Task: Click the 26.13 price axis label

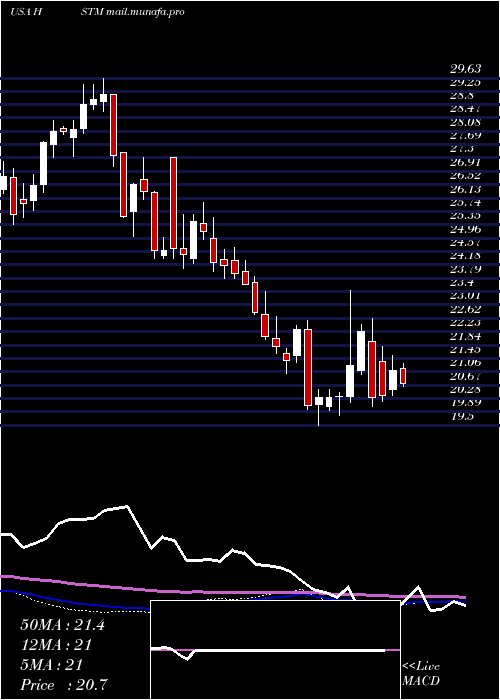Action: (465, 189)
